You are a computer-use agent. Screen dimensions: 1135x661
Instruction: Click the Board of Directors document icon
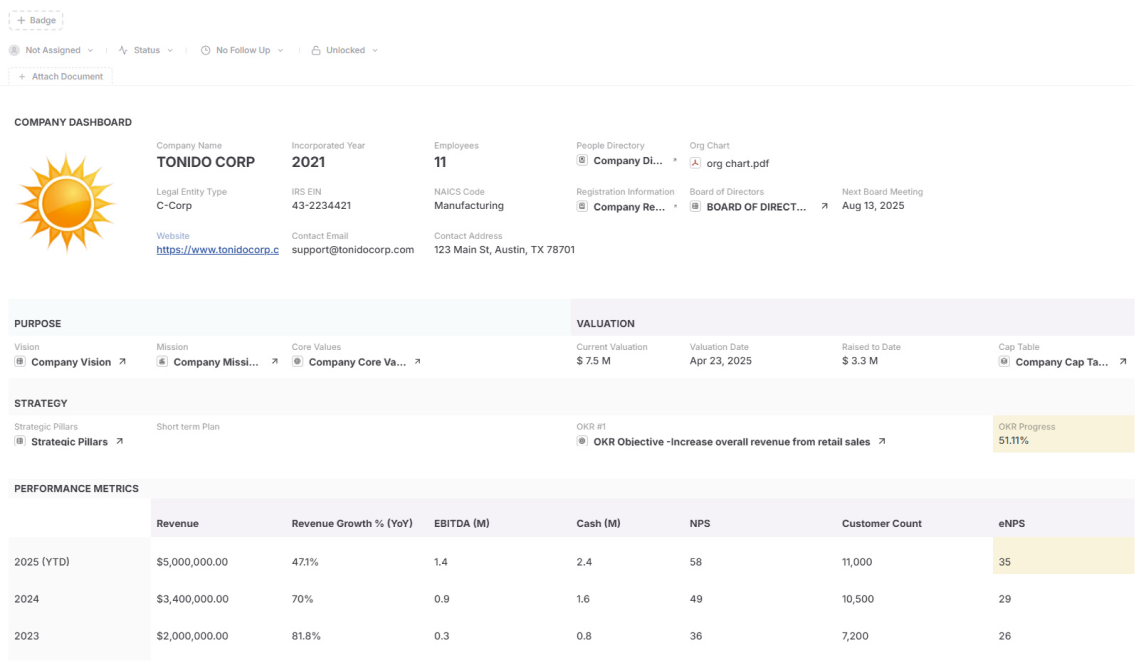695,206
